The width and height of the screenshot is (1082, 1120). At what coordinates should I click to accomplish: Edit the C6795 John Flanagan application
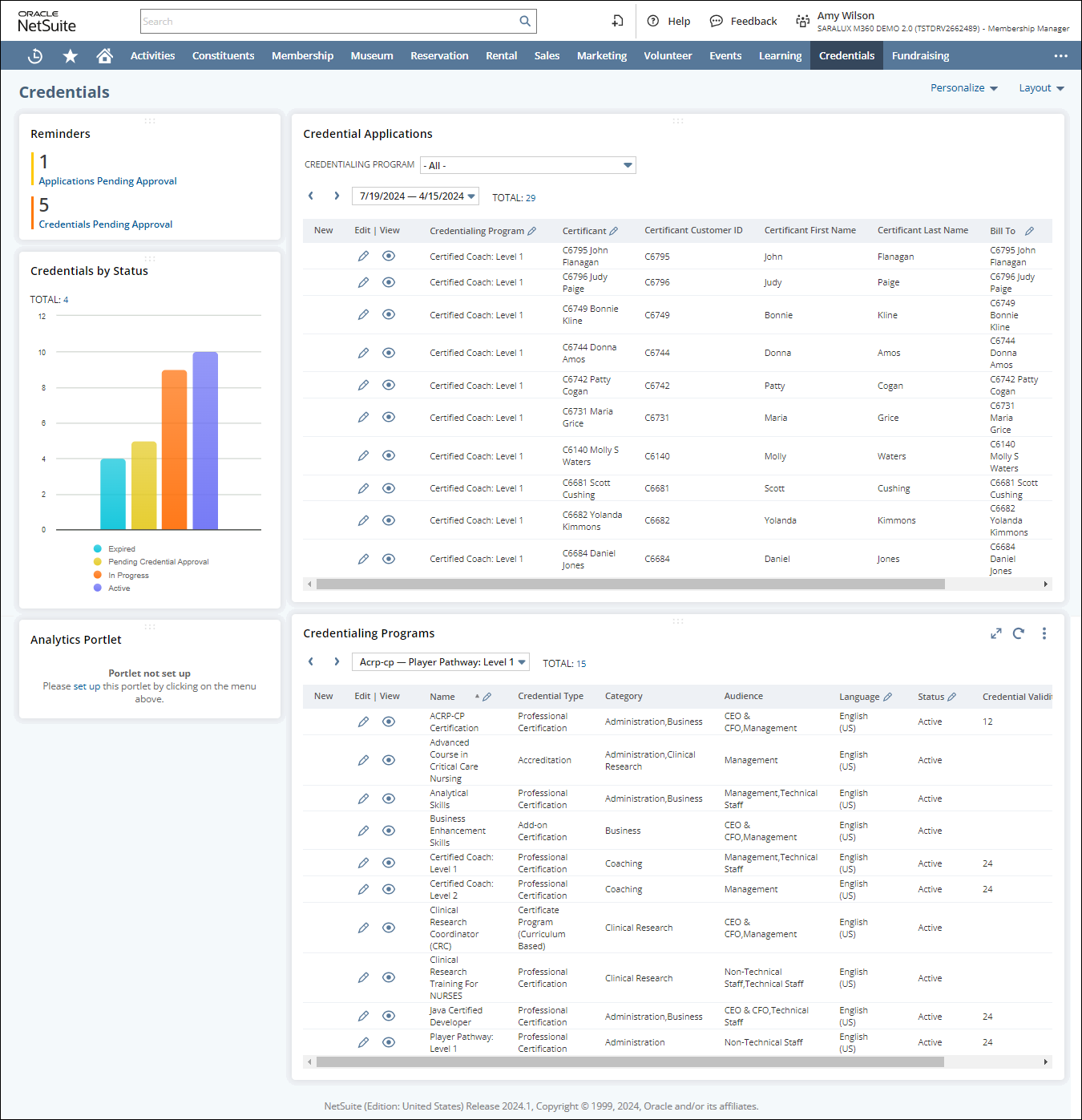[x=364, y=256]
